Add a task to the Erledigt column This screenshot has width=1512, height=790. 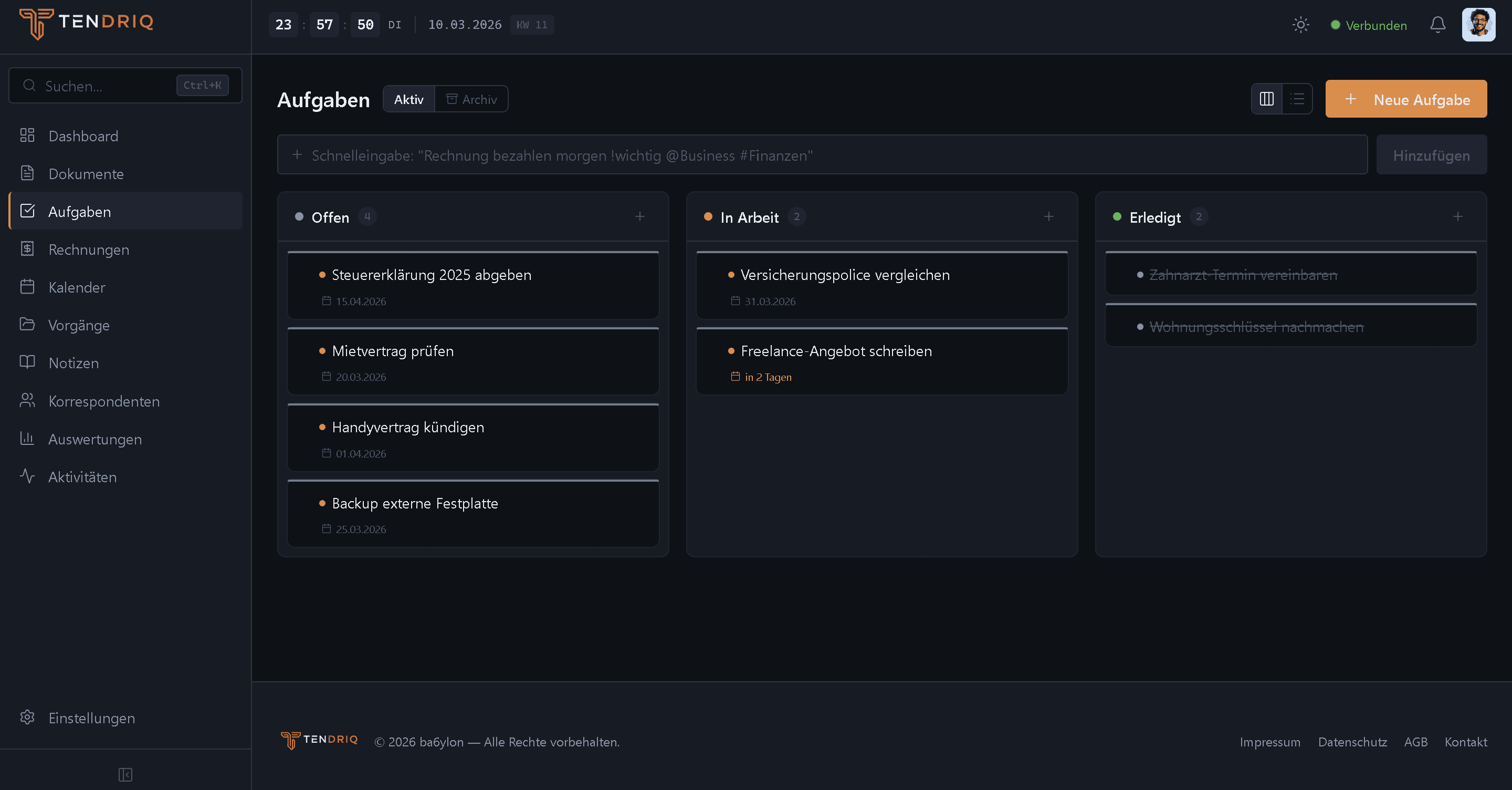[1457, 217]
